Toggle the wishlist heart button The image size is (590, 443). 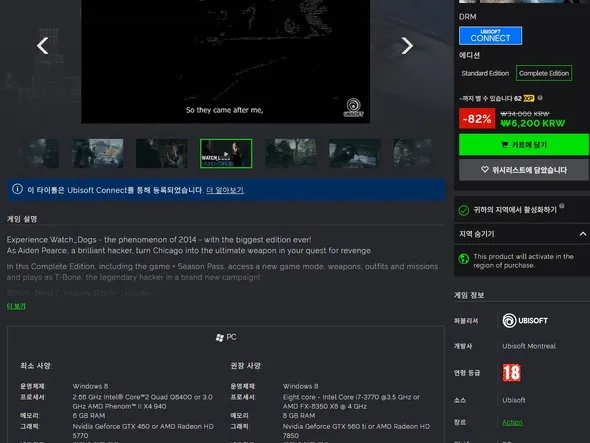click(x=524, y=170)
